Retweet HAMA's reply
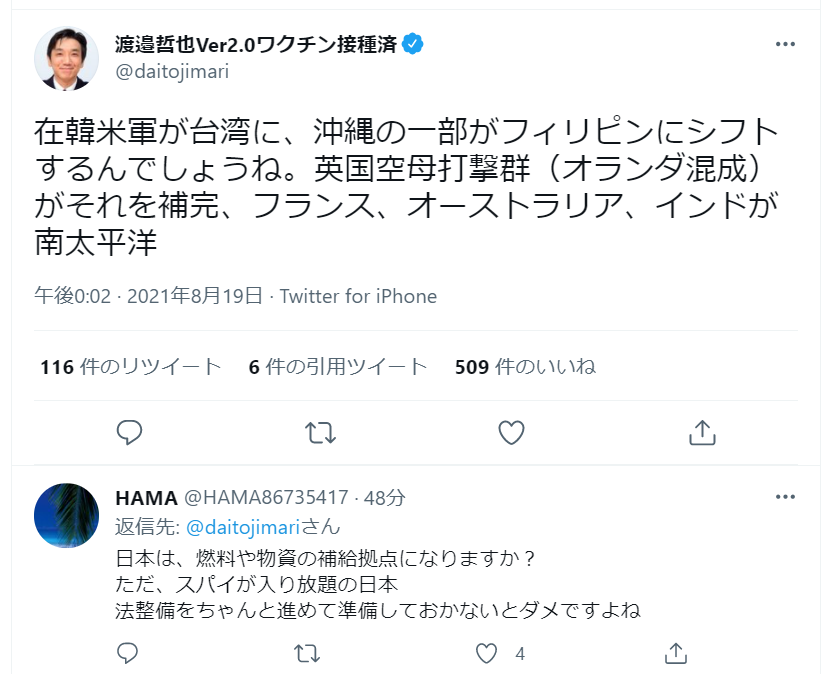 point(307,653)
